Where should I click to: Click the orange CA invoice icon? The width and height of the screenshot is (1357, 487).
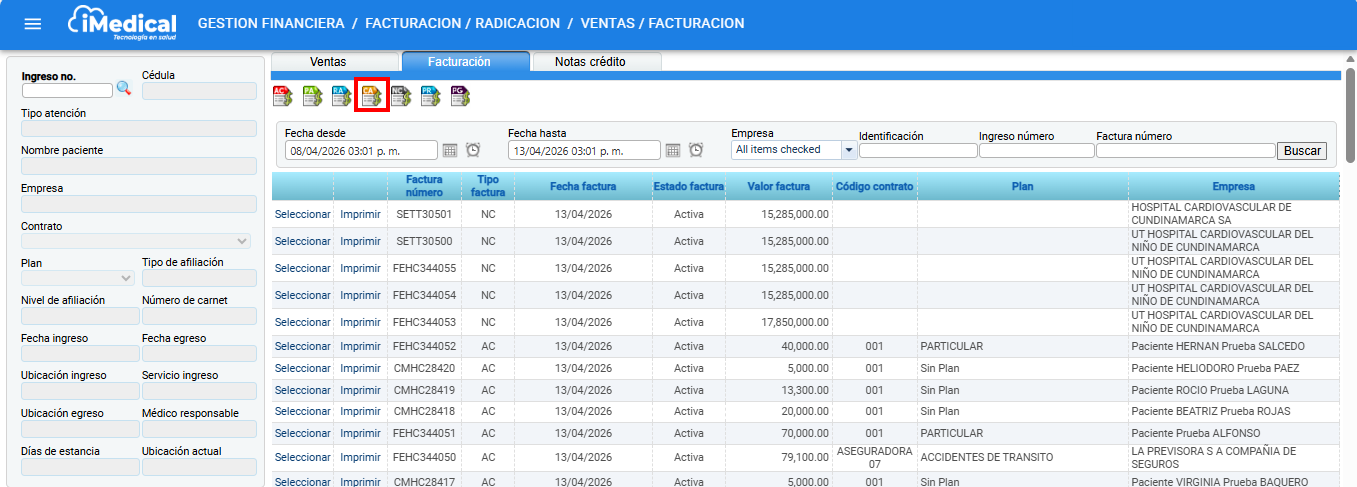click(372, 96)
